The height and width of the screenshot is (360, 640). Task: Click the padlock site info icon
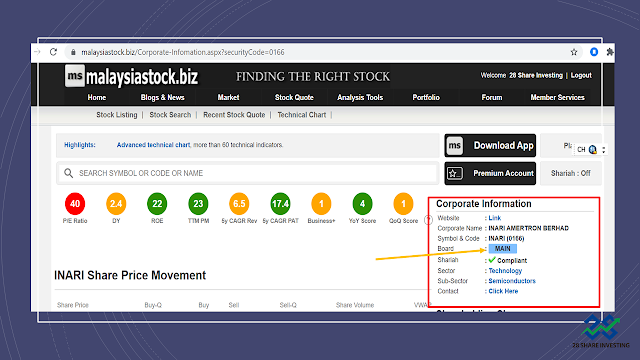[x=73, y=52]
